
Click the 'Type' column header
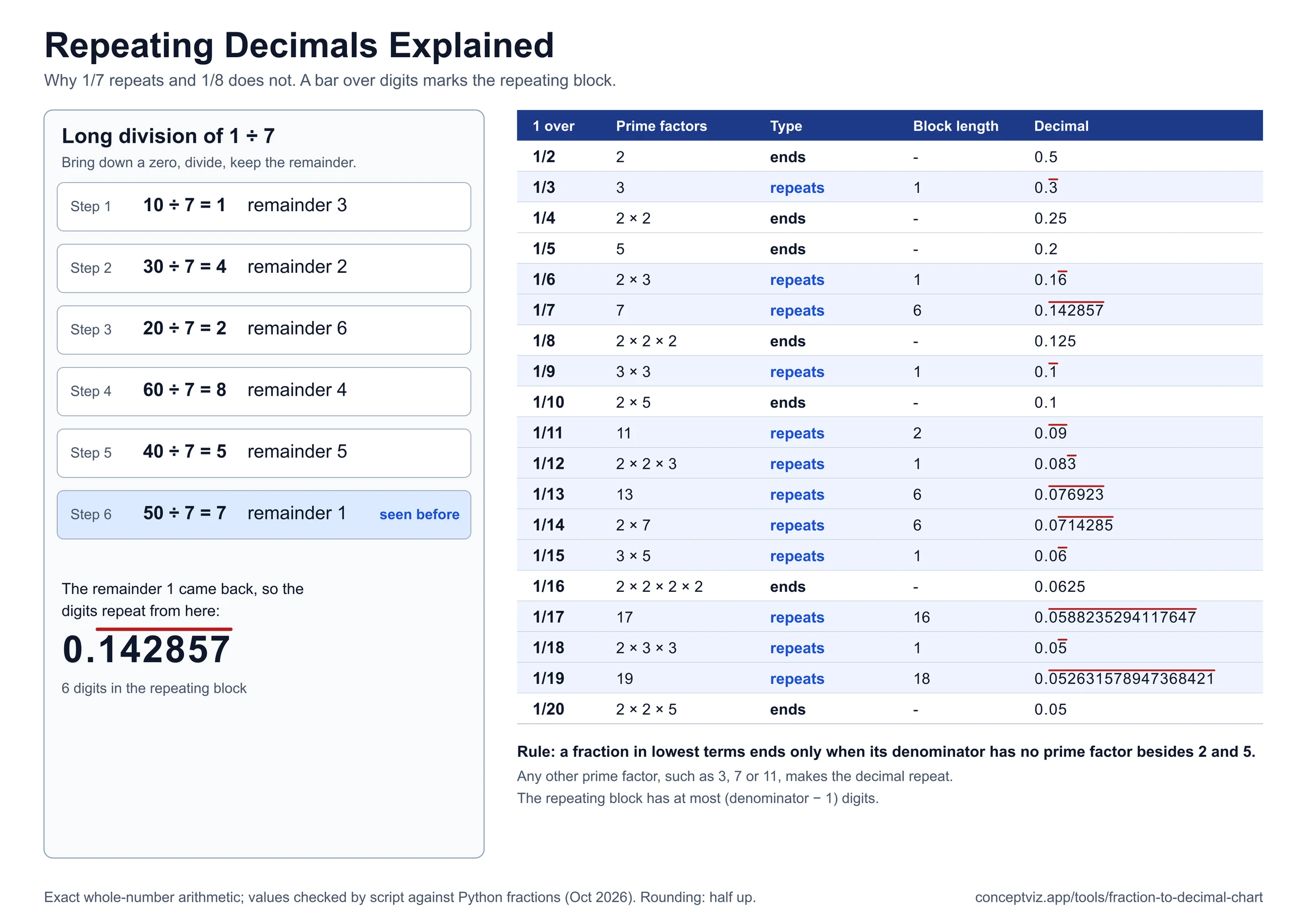coord(786,126)
